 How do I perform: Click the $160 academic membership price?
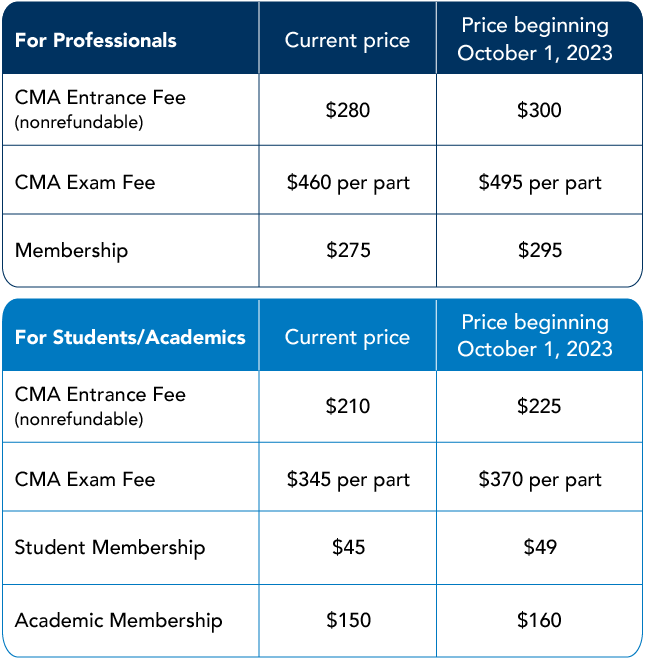tap(540, 620)
